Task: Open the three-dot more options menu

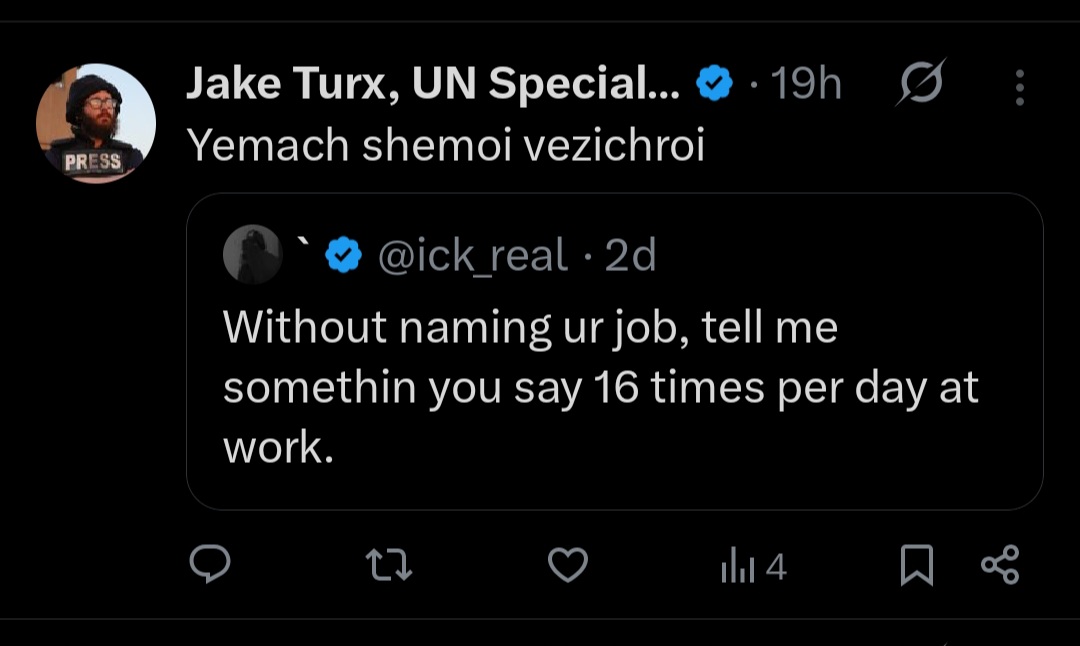Action: click(1019, 88)
